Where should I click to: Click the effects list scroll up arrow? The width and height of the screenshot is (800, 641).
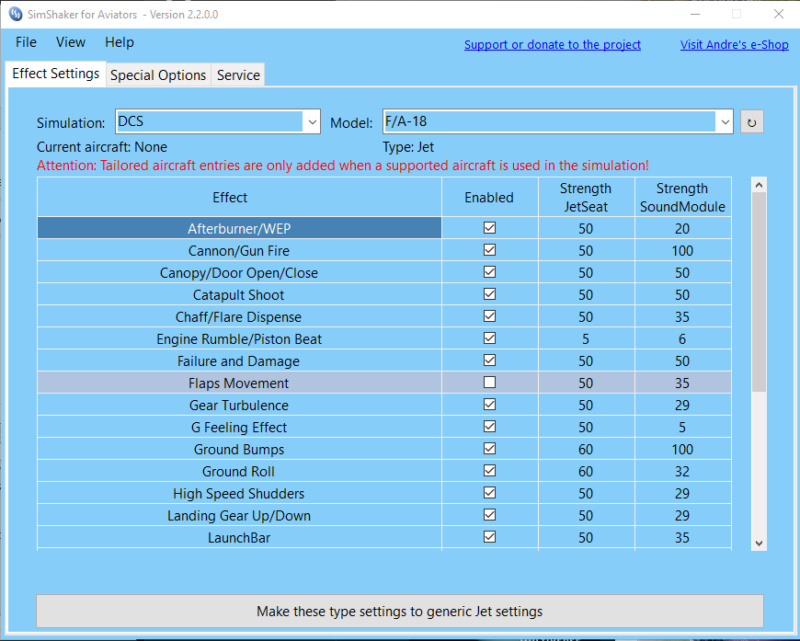click(759, 185)
